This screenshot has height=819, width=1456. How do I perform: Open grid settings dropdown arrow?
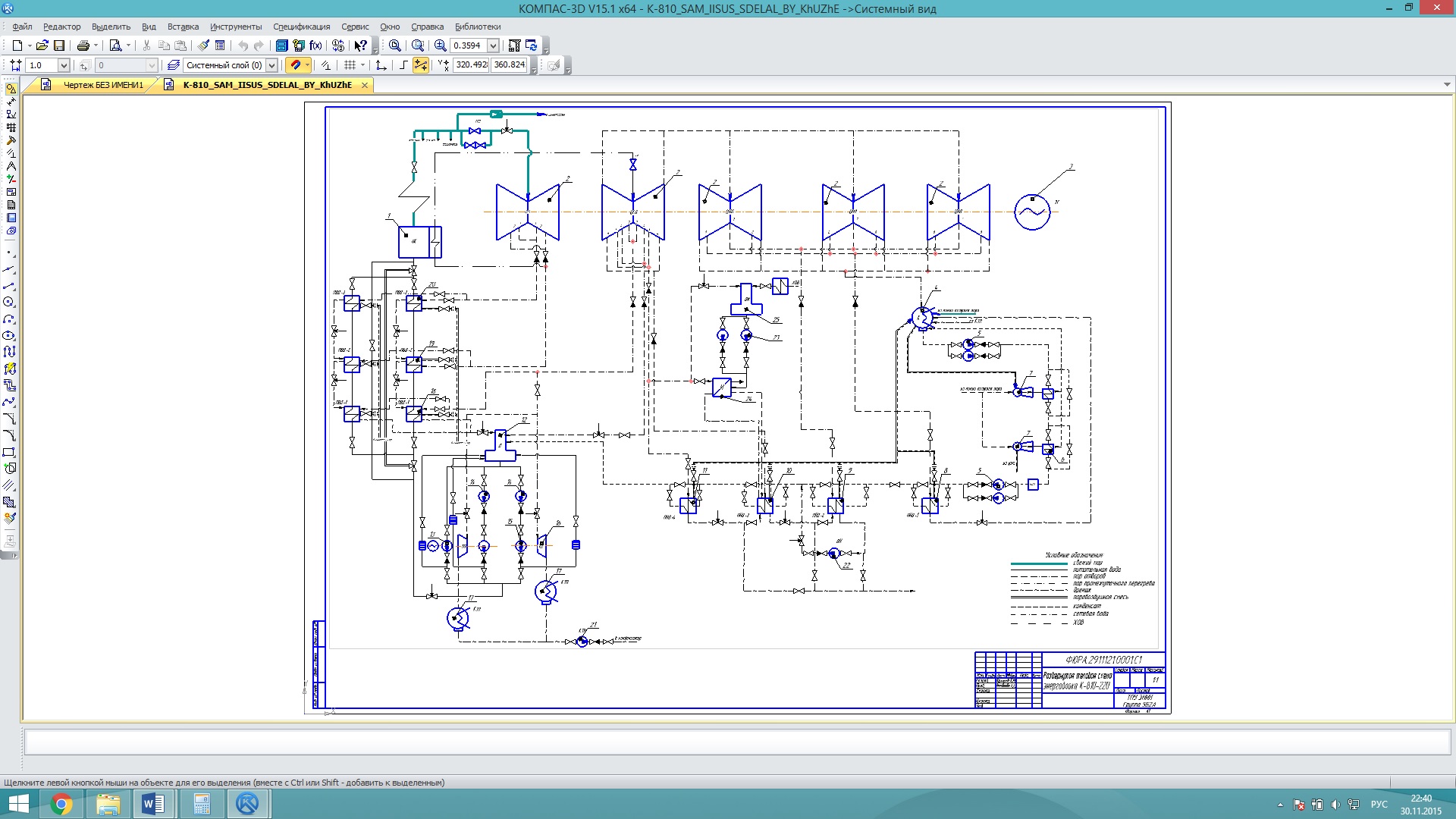tap(362, 65)
